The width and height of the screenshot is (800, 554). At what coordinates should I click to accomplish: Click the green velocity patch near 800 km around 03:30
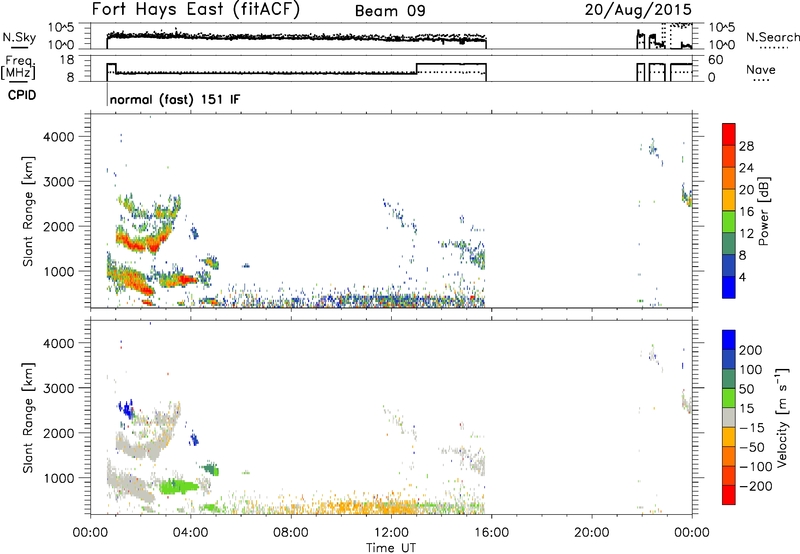177,487
